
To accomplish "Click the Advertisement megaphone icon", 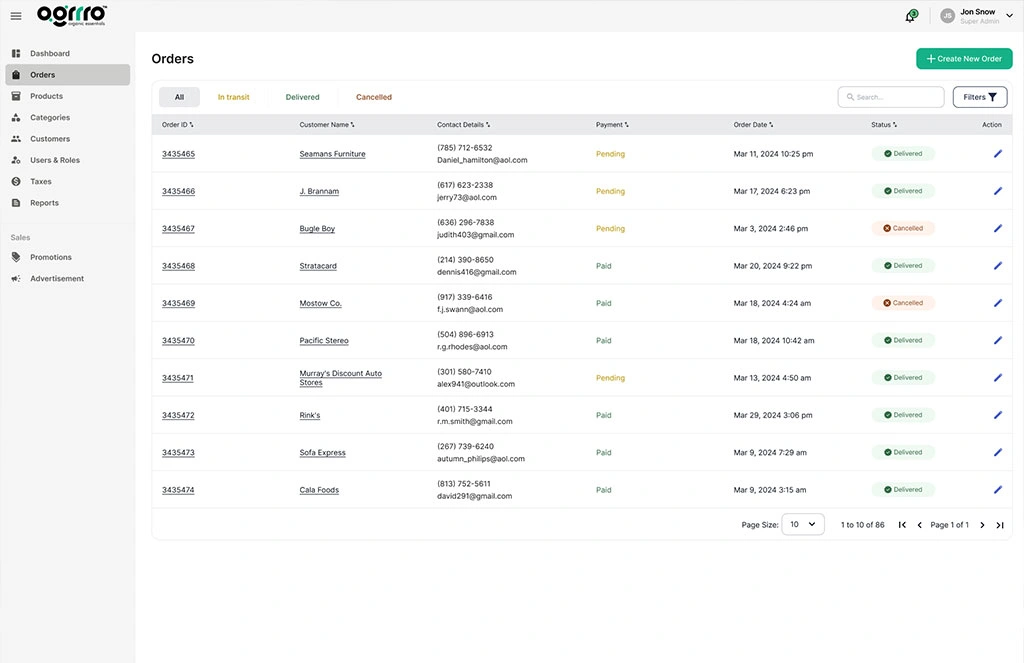I will click(16, 278).
